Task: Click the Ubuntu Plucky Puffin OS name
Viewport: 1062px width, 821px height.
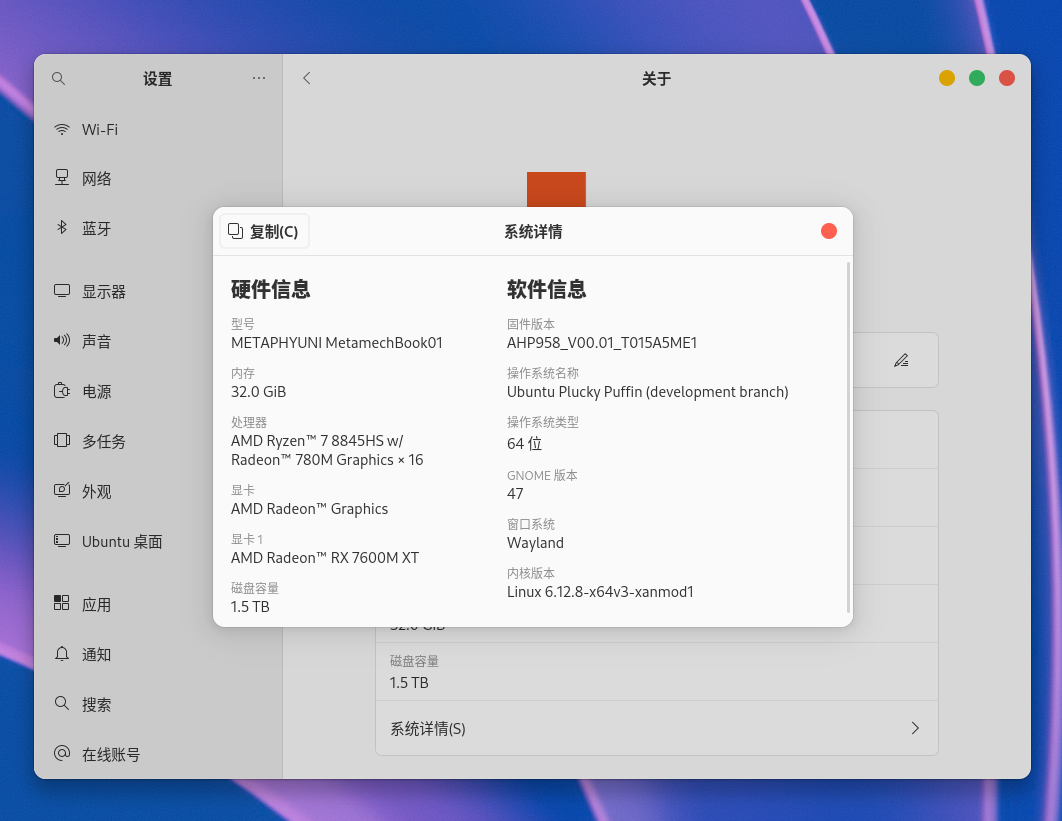Action: pos(647,392)
